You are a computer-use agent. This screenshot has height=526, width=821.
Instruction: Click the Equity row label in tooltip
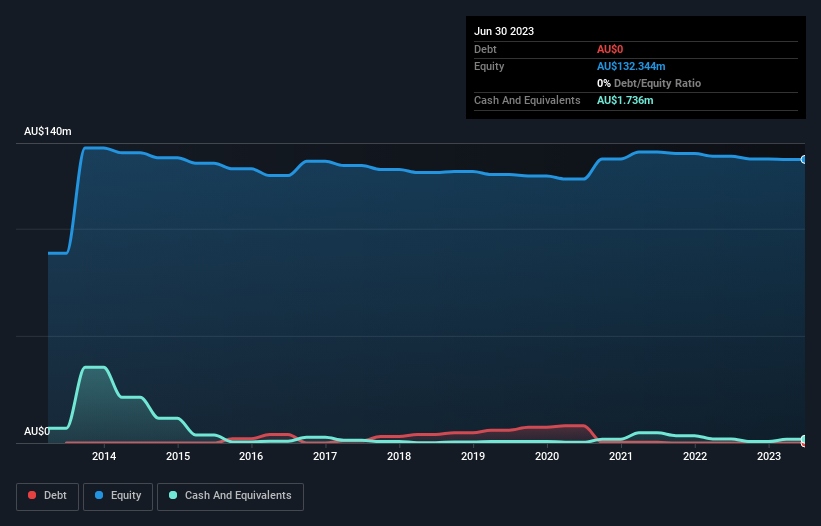pos(489,66)
